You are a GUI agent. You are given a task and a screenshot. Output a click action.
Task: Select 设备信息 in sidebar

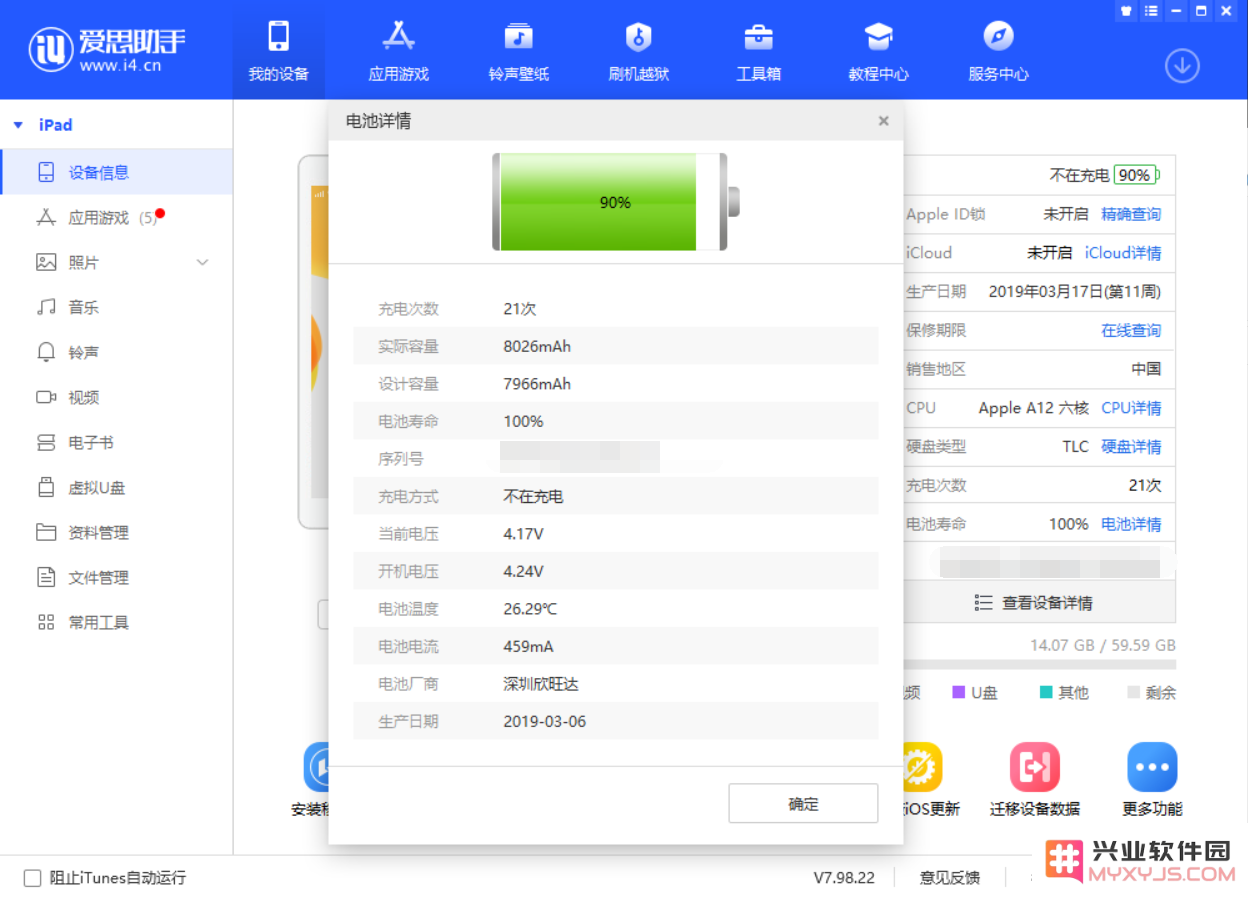click(x=116, y=172)
